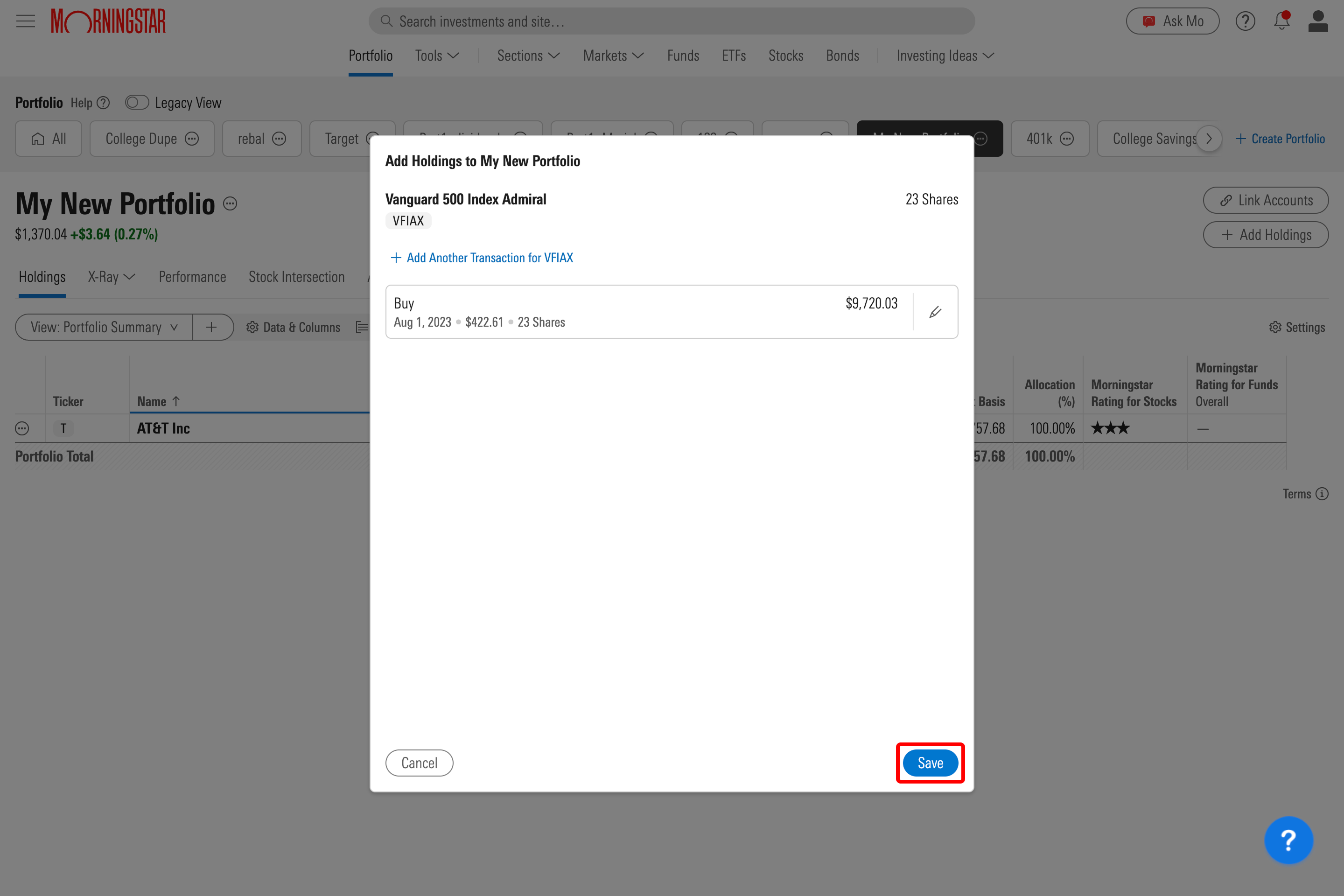Click Add Another Transaction for VFIAX
The image size is (1344, 896).
coord(482,258)
